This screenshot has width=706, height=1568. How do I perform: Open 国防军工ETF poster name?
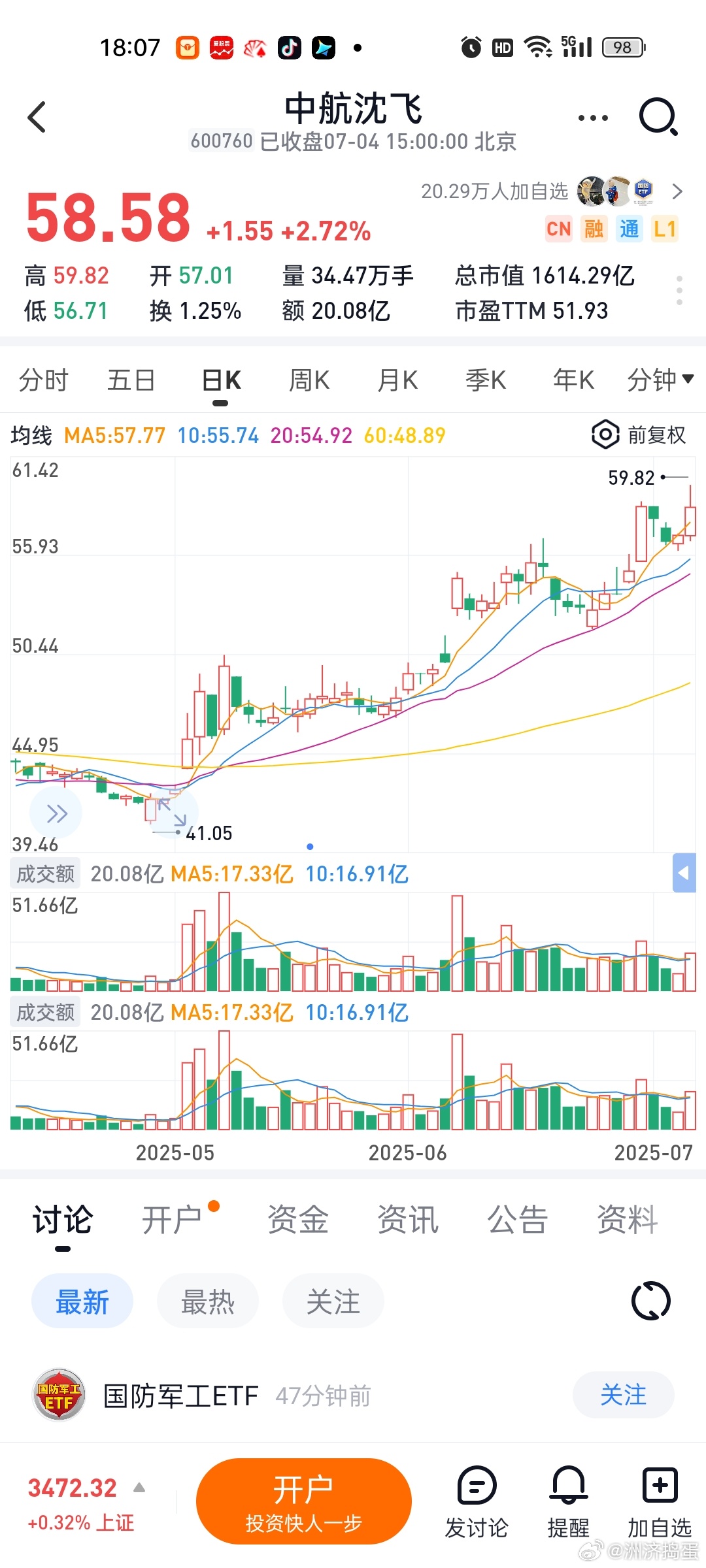pyautogui.click(x=181, y=1396)
